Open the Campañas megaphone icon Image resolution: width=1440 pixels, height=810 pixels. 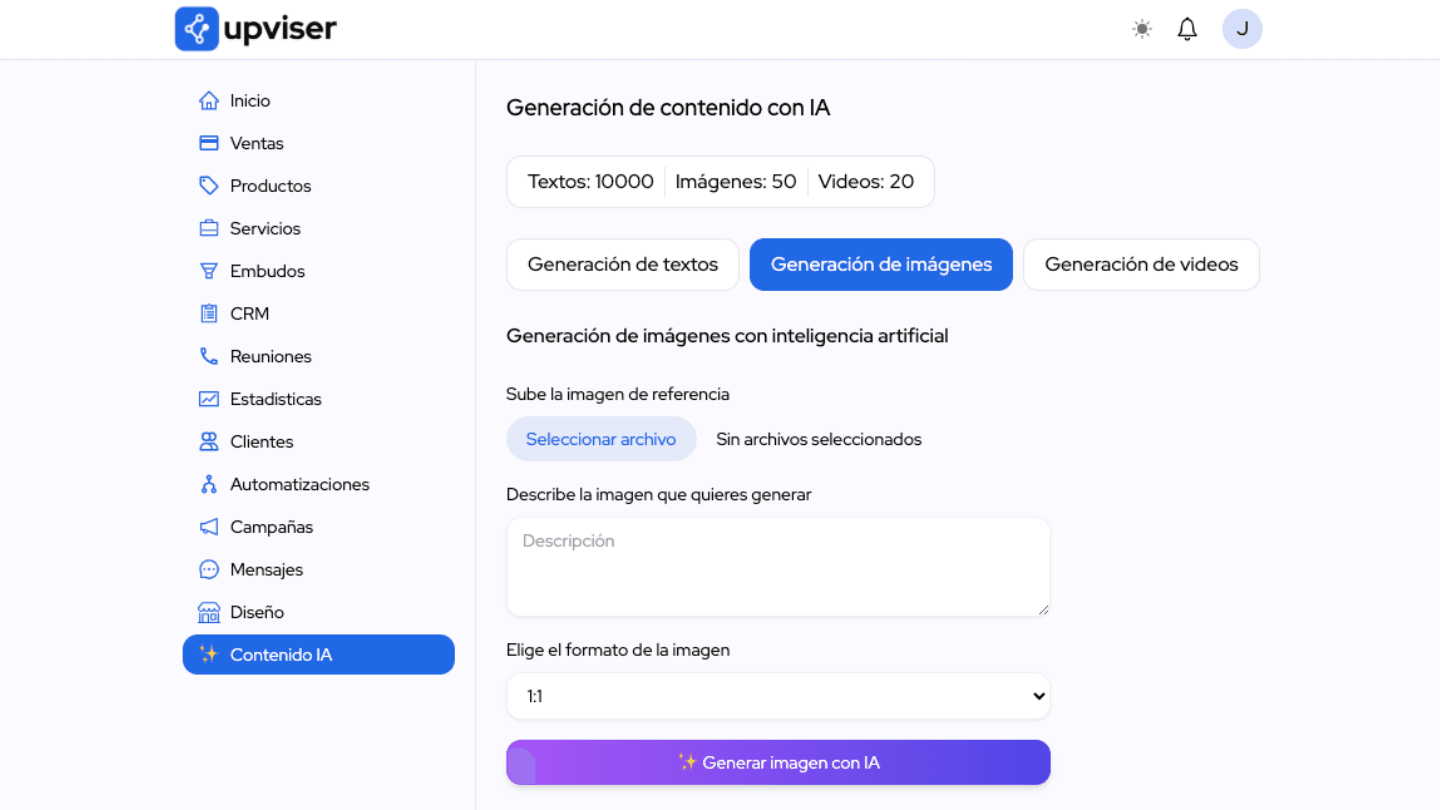click(x=209, y=526)
